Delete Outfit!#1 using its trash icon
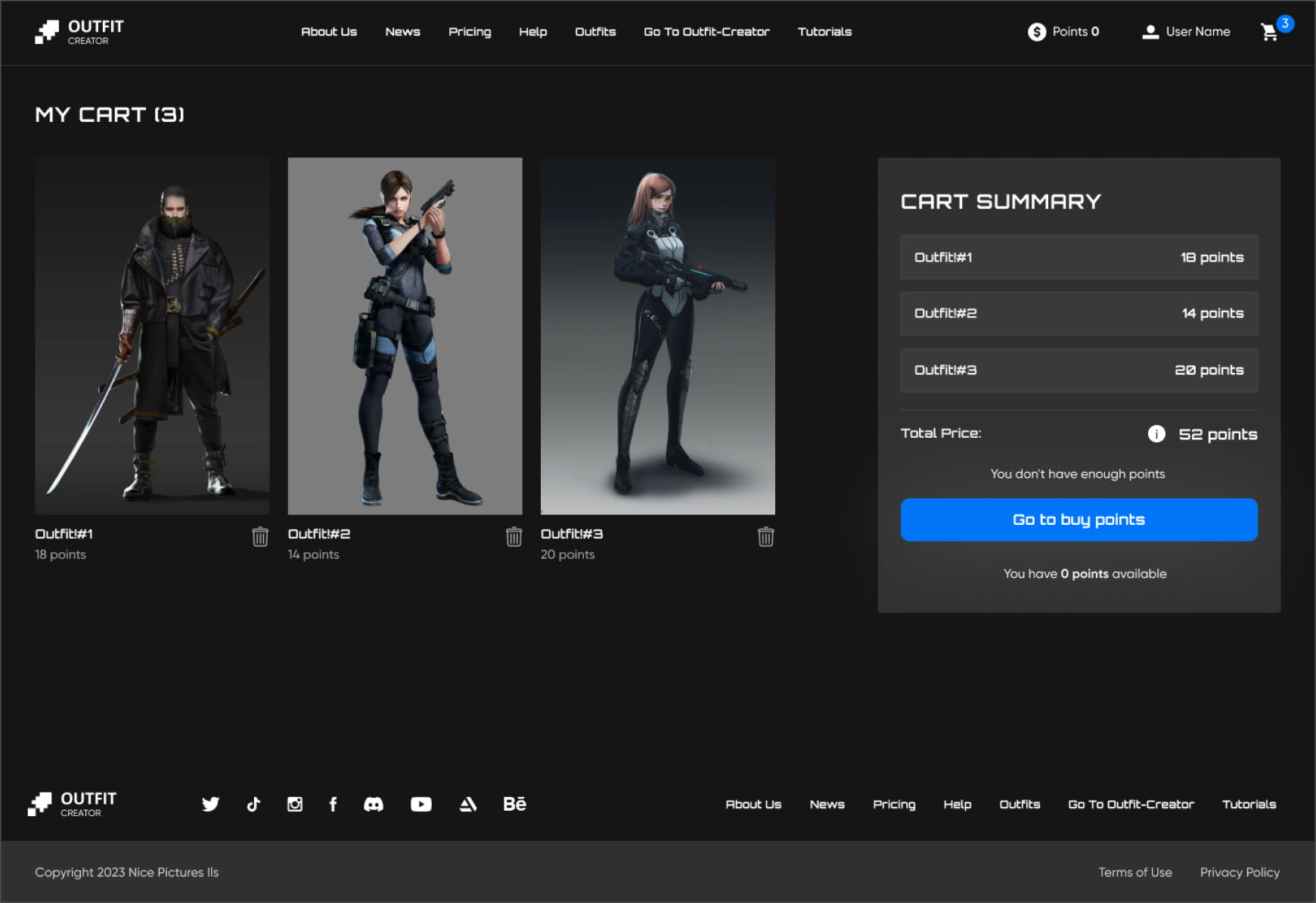Screen dimensions: 1316x903 [260, 537]
